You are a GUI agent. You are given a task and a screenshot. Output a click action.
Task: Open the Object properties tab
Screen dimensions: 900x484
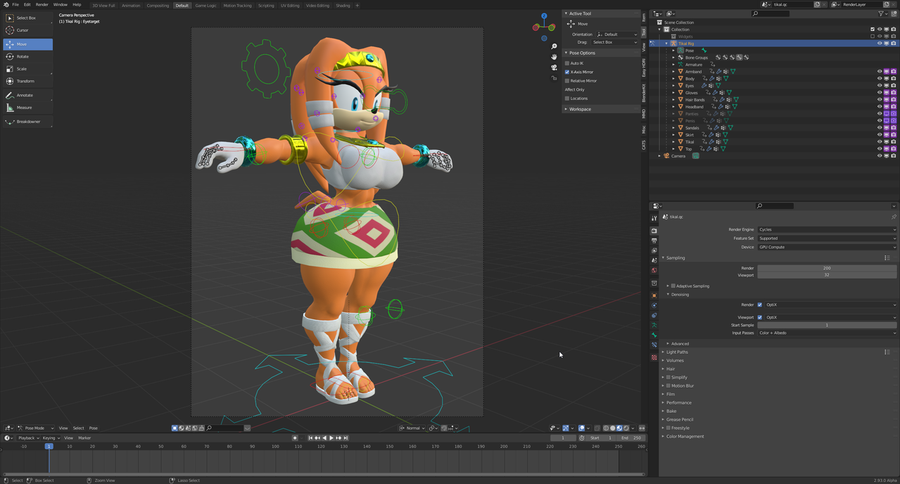coord(654,295)
